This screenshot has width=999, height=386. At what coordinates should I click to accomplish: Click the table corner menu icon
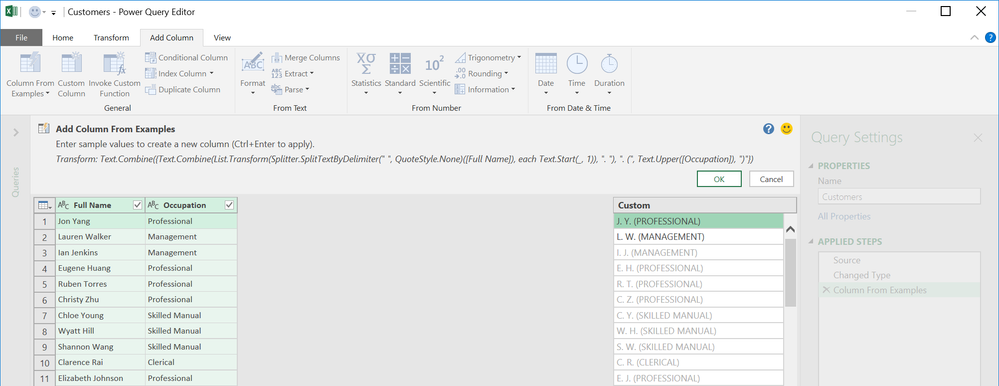coord(44,205)
